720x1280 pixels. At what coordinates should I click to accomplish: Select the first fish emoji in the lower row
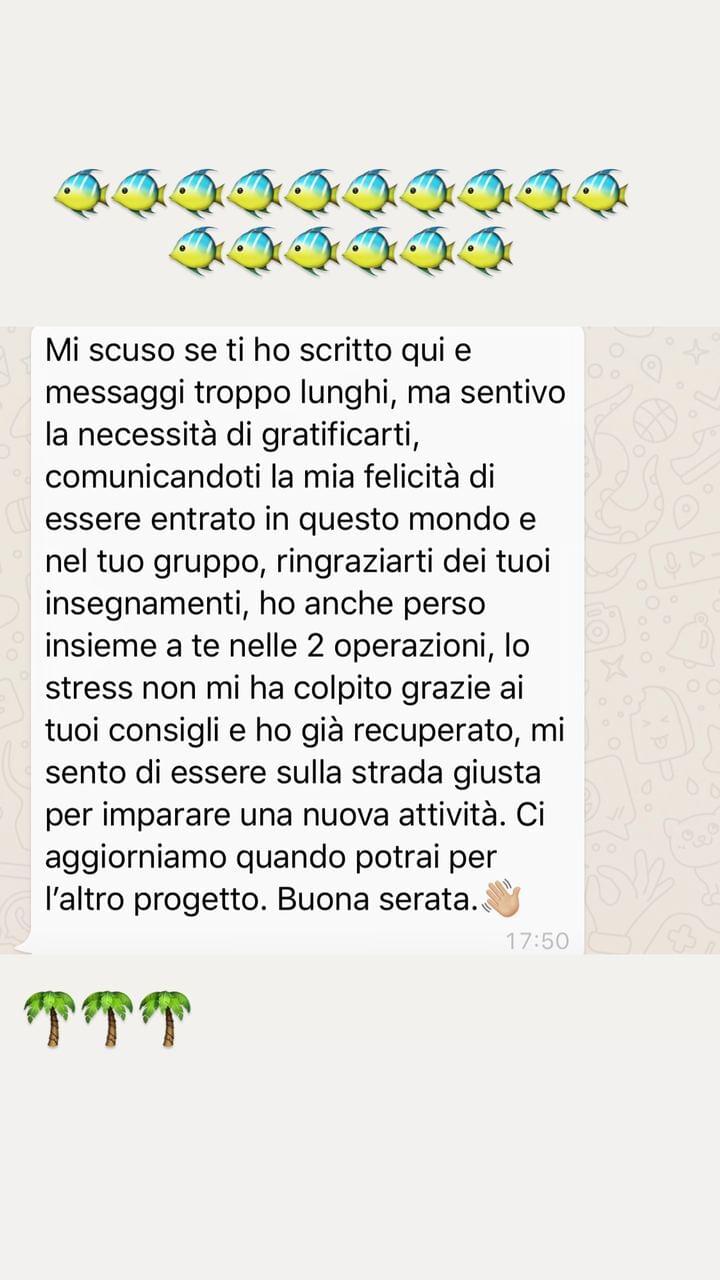click(197, 251)
